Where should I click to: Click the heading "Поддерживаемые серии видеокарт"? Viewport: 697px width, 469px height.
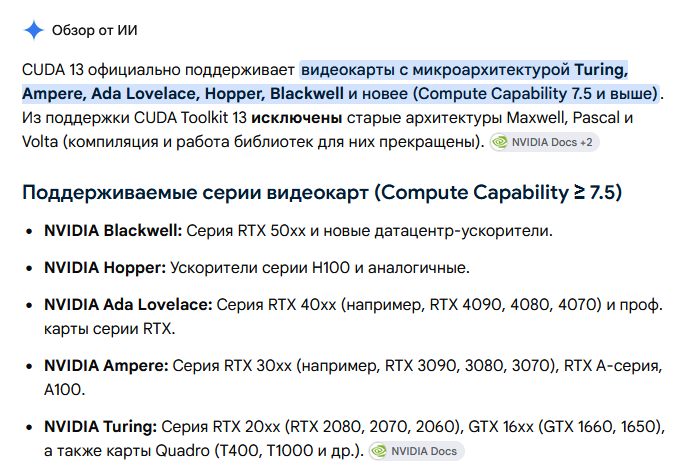click(196, 192)
